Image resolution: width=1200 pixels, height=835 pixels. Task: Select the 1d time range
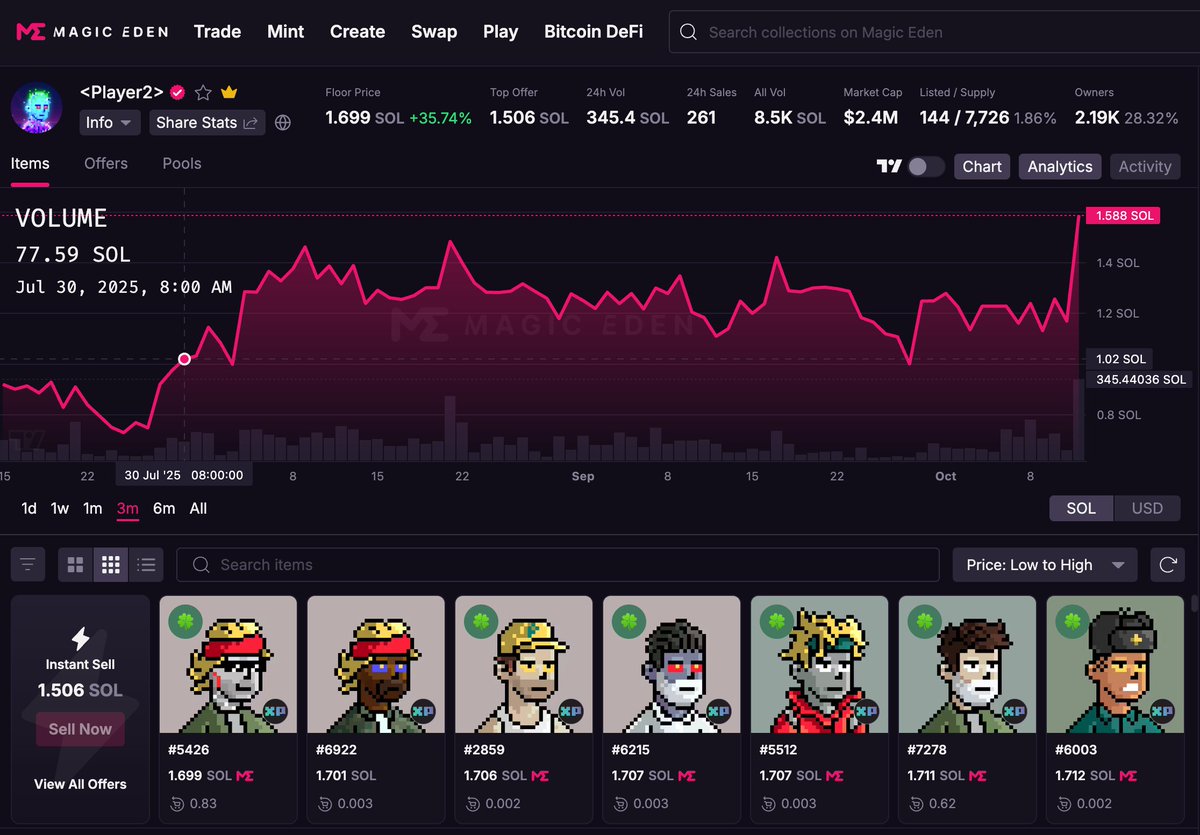coord(29,508)
